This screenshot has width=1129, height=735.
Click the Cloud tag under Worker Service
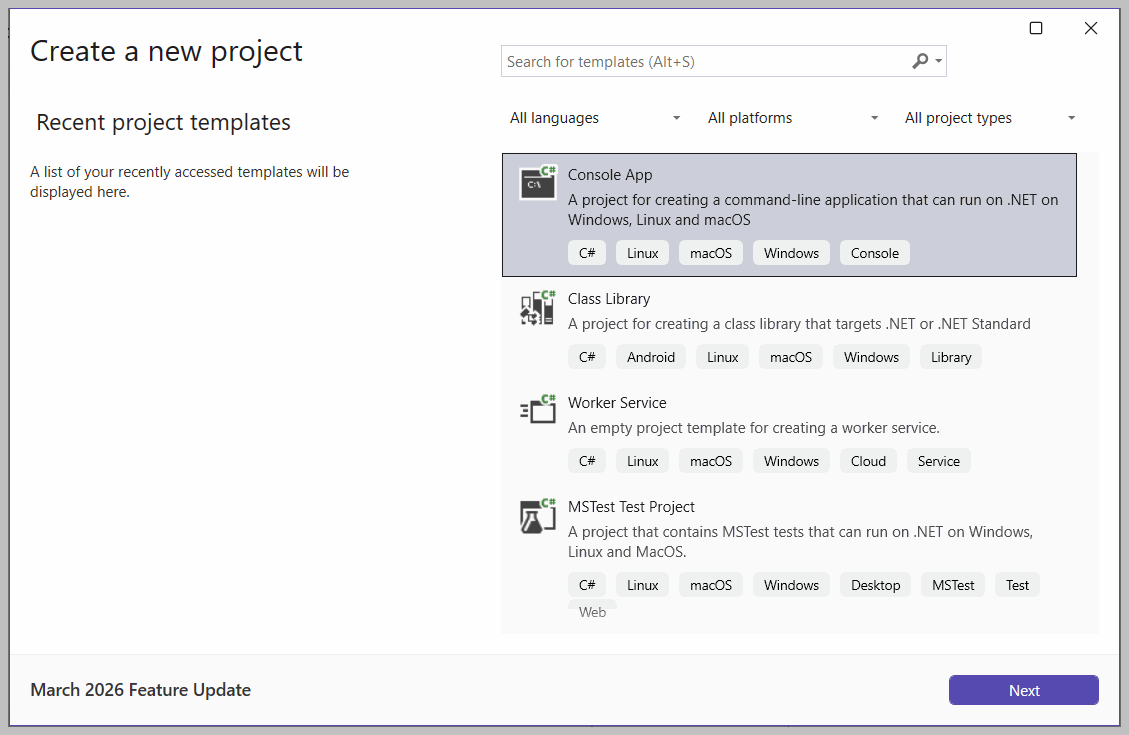868,461
